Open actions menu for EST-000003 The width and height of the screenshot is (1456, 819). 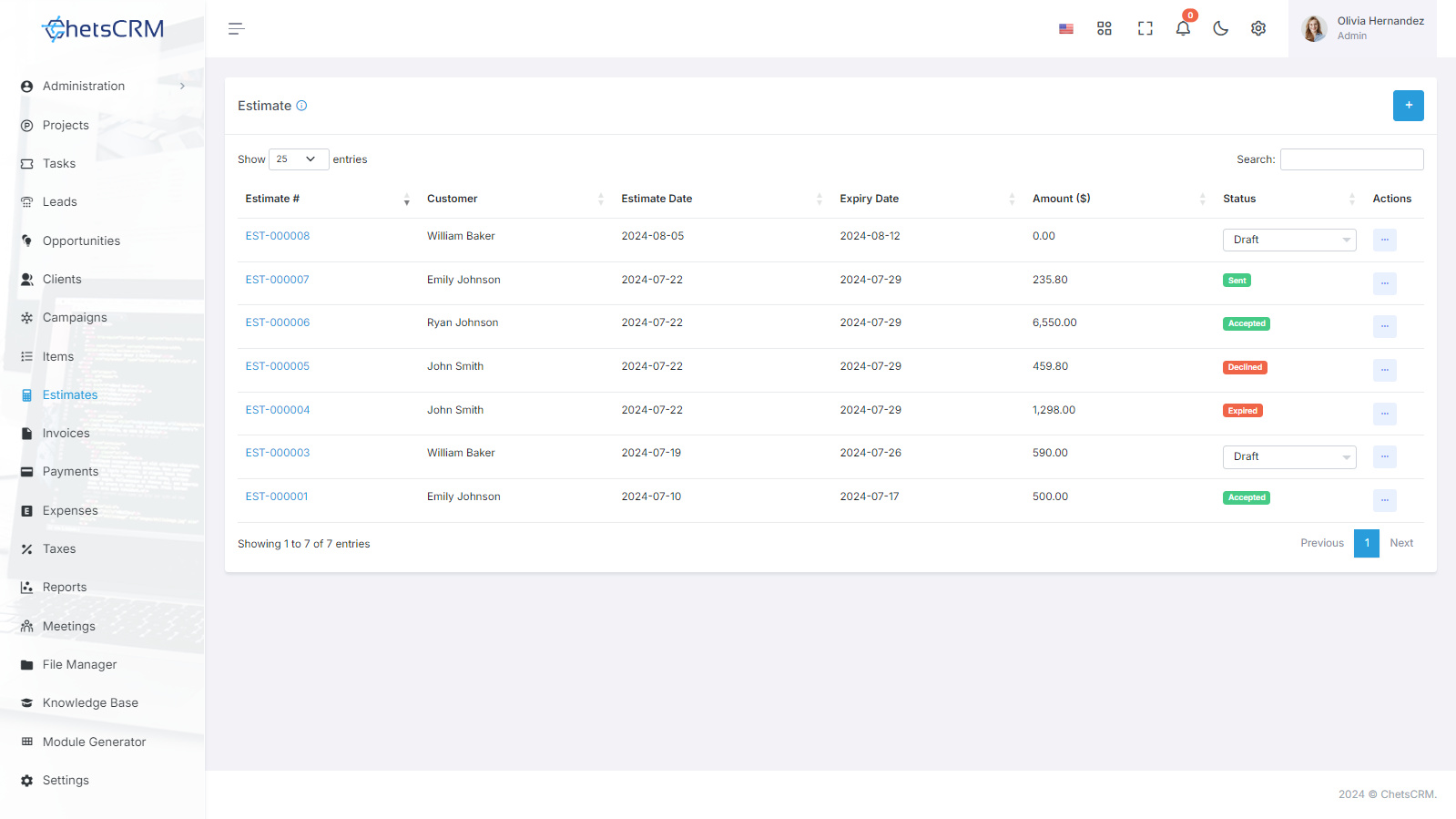pyautogui.click(x=1384, y=456)
